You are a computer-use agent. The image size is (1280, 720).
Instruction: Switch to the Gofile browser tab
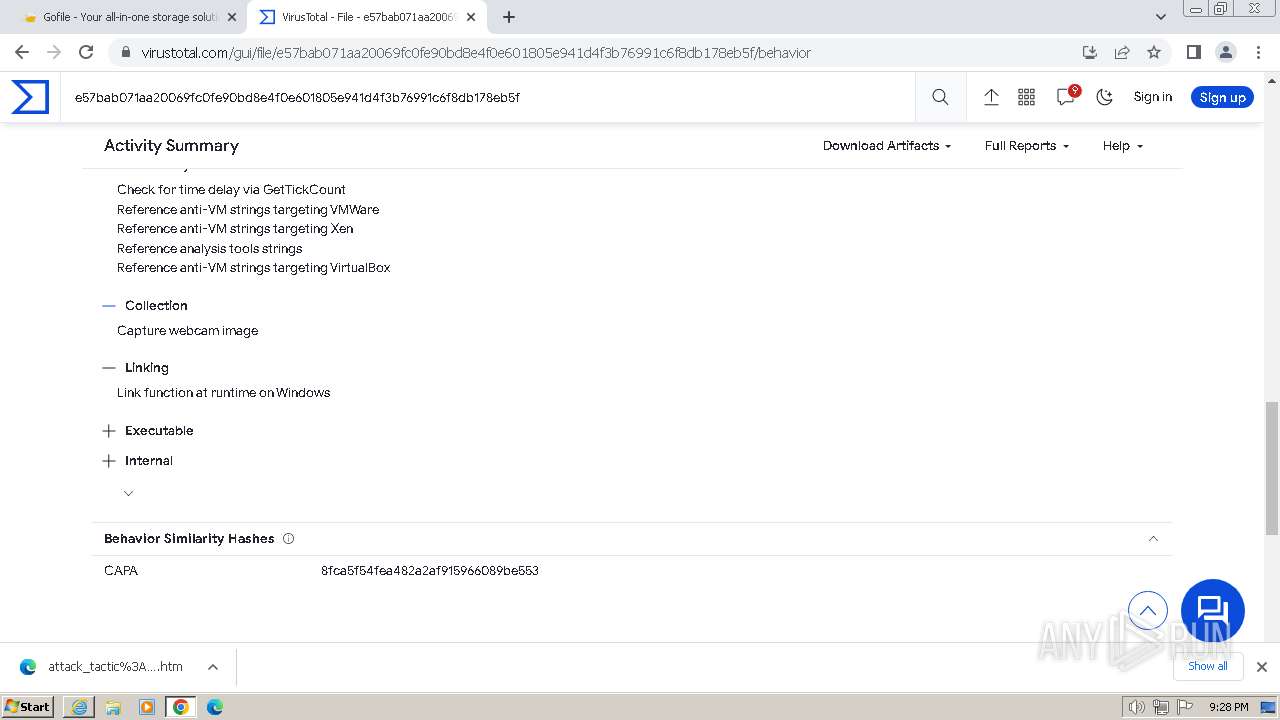coord(126,17)
